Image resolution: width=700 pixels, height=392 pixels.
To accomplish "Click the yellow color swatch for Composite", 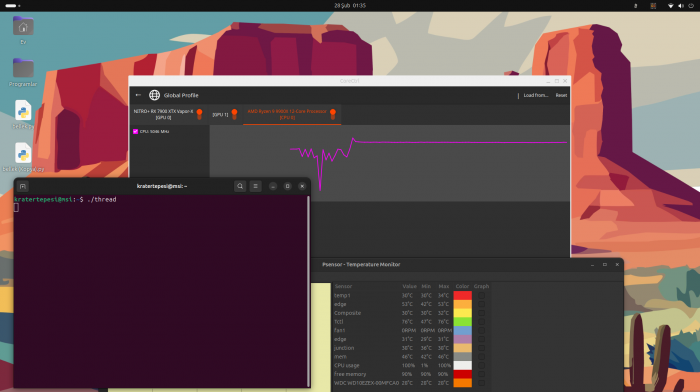I will 462,313.
